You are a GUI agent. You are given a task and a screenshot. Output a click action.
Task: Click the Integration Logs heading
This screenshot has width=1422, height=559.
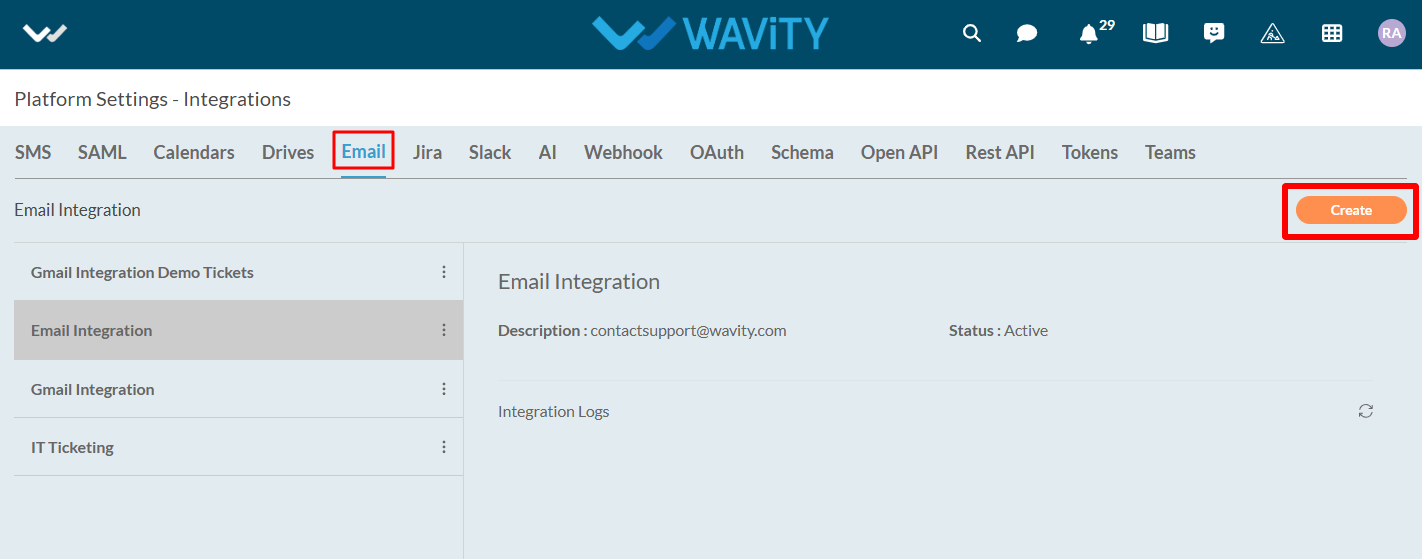(x=553, y=411)
